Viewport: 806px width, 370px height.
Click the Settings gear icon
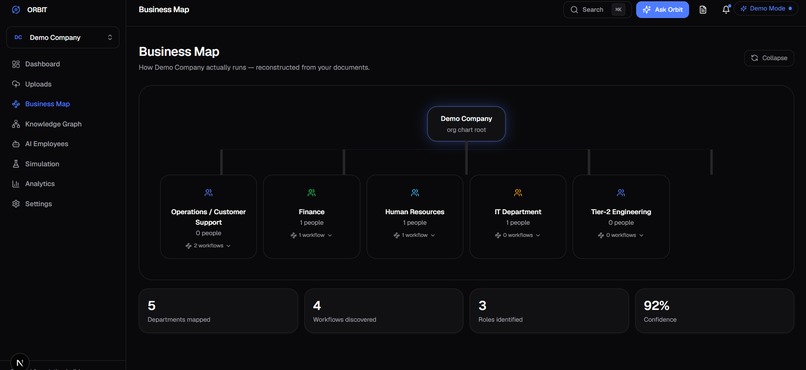click(16, 204)
